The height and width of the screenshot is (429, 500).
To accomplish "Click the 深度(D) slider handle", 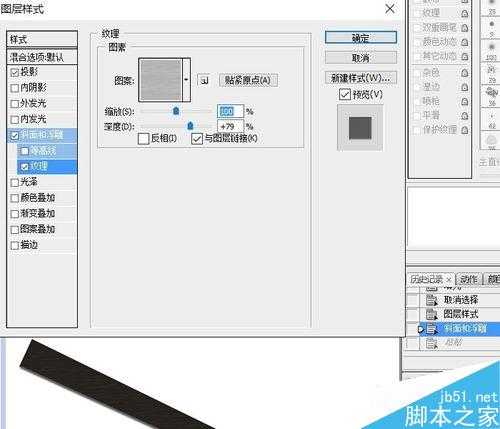I will [190, 126].
